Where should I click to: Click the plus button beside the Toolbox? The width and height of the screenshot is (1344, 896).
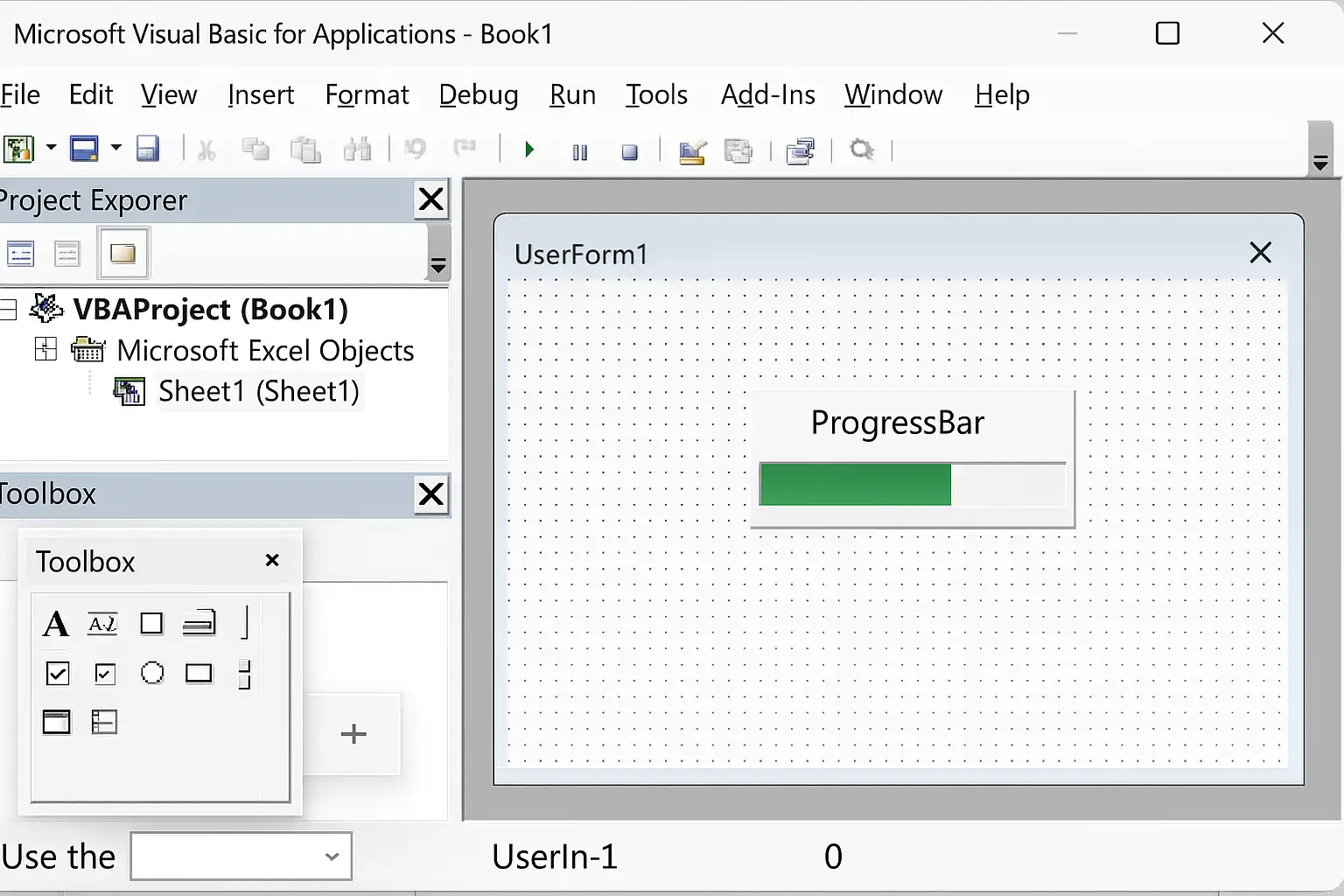click(353, 733)
